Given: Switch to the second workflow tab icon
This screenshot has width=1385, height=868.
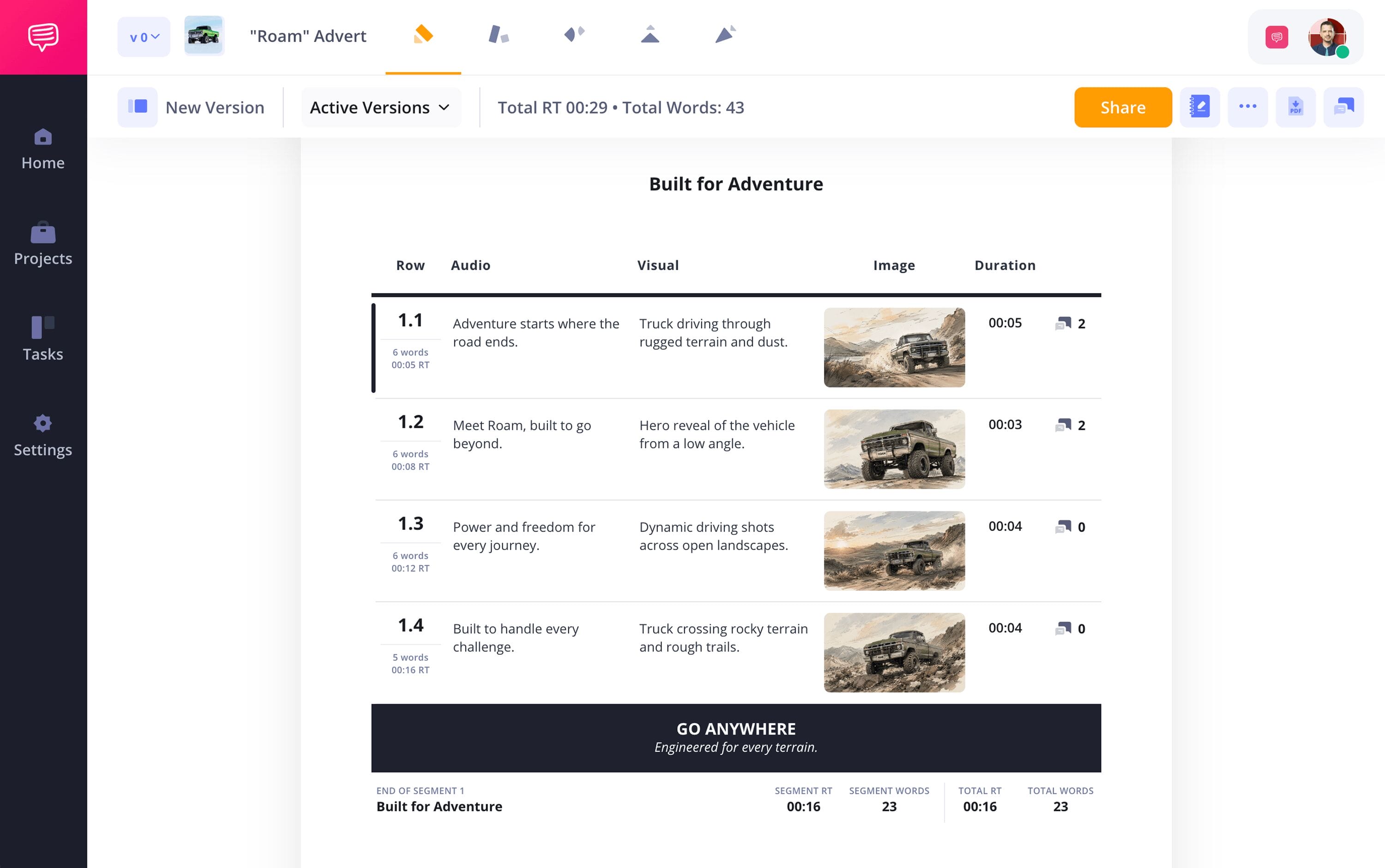Looking at the screenshot, I should [x=499, y=35].
